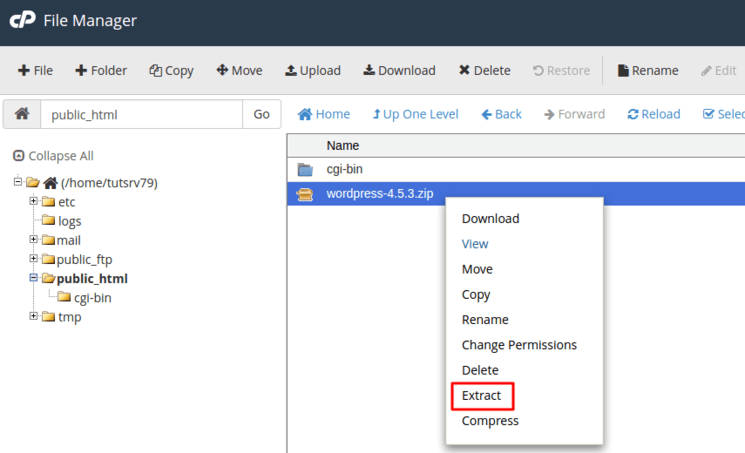Open the logs folder in tree
745x453 pixels.
pos(69,221)
